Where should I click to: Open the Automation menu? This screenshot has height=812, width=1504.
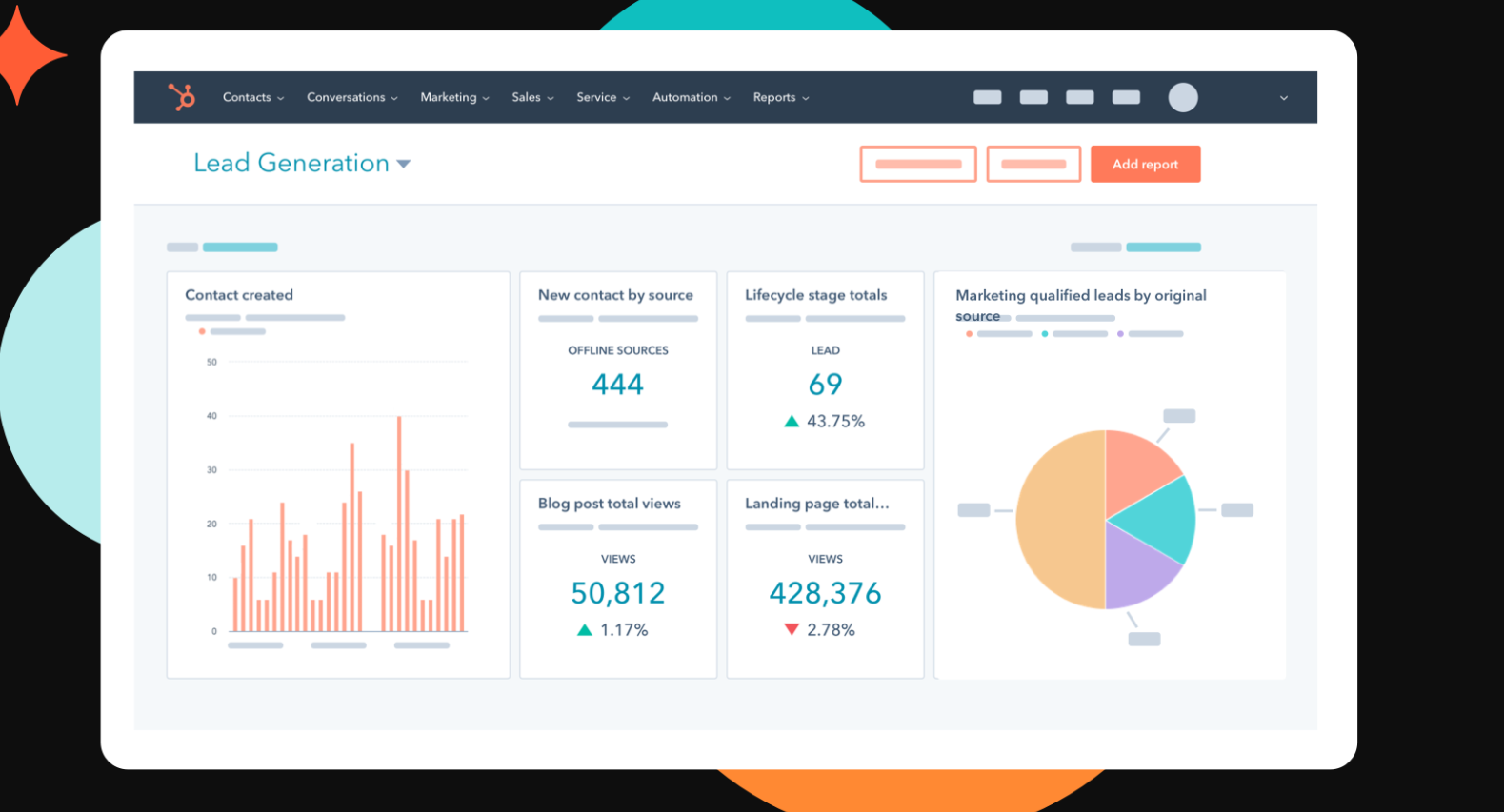tap(692, 97)
